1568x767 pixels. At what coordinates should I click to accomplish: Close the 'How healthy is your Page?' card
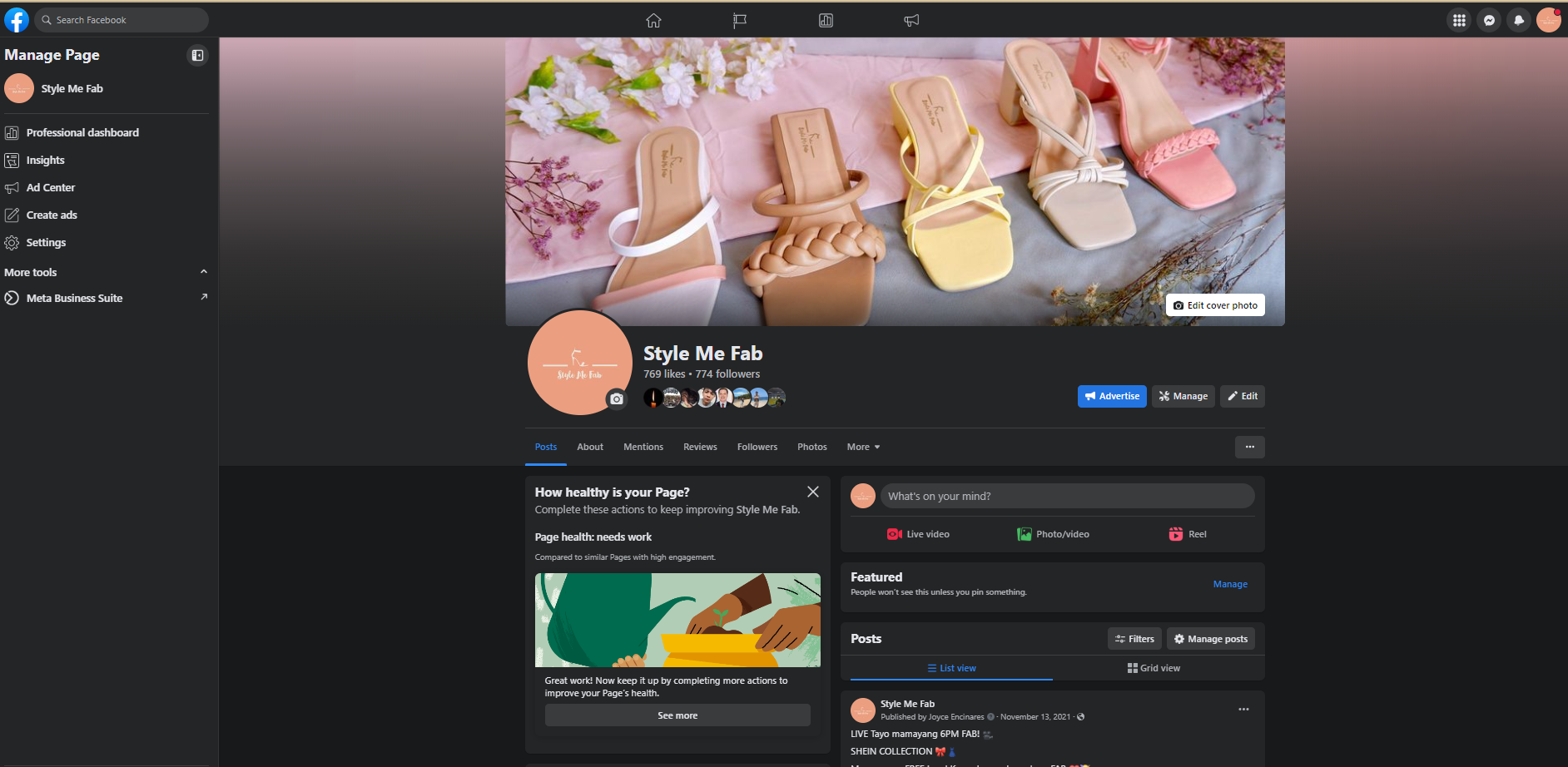(x=813, y=492)
